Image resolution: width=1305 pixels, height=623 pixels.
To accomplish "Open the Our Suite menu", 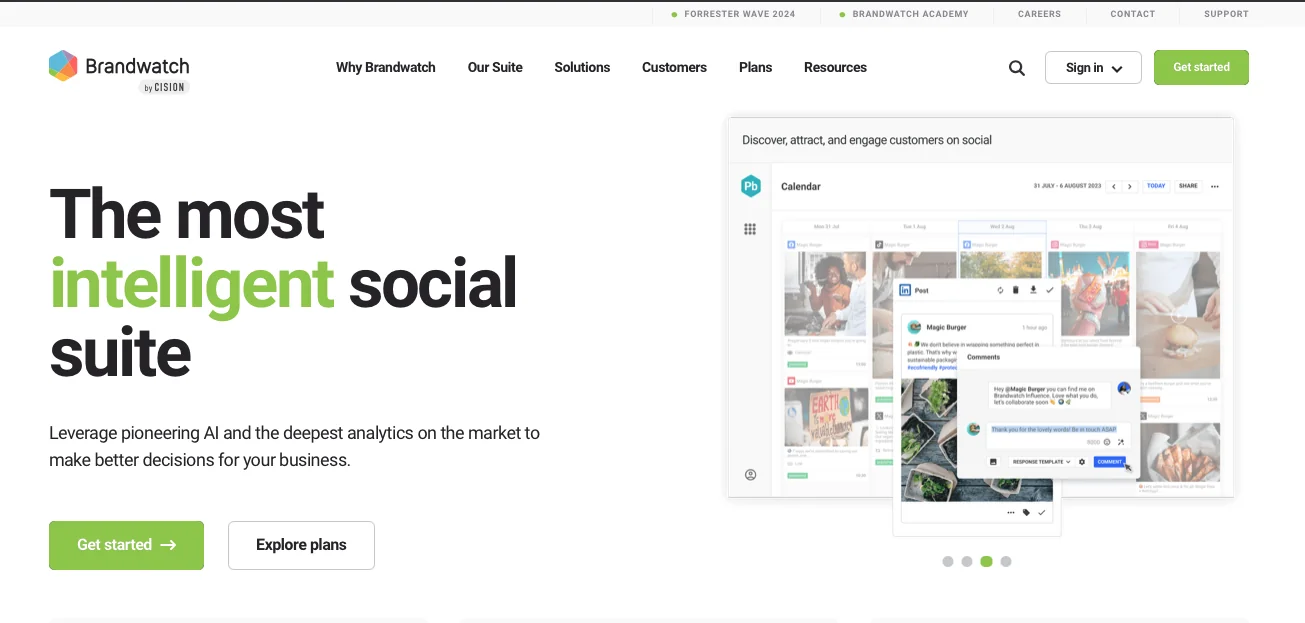I will 495,68.
